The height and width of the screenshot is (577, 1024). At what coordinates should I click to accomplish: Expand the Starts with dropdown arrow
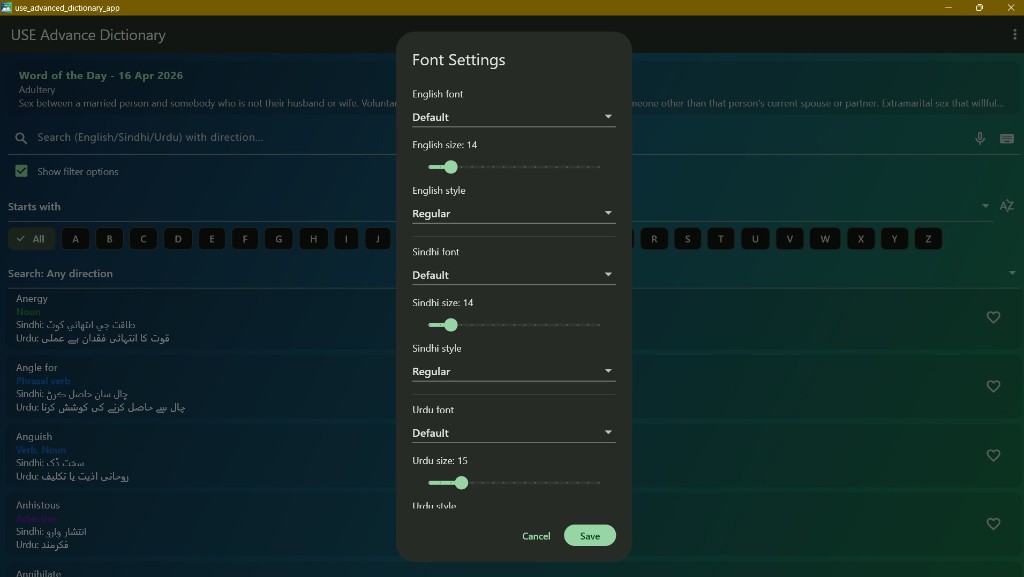pos(985,206)
